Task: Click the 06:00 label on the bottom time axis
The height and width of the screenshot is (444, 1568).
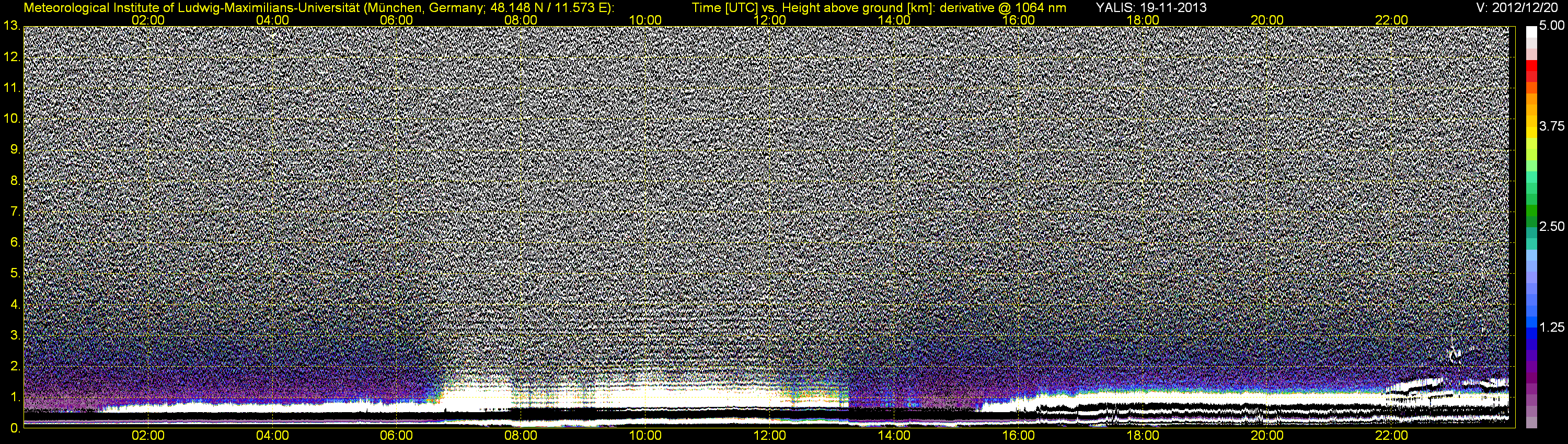Action: tap(396, 436)
